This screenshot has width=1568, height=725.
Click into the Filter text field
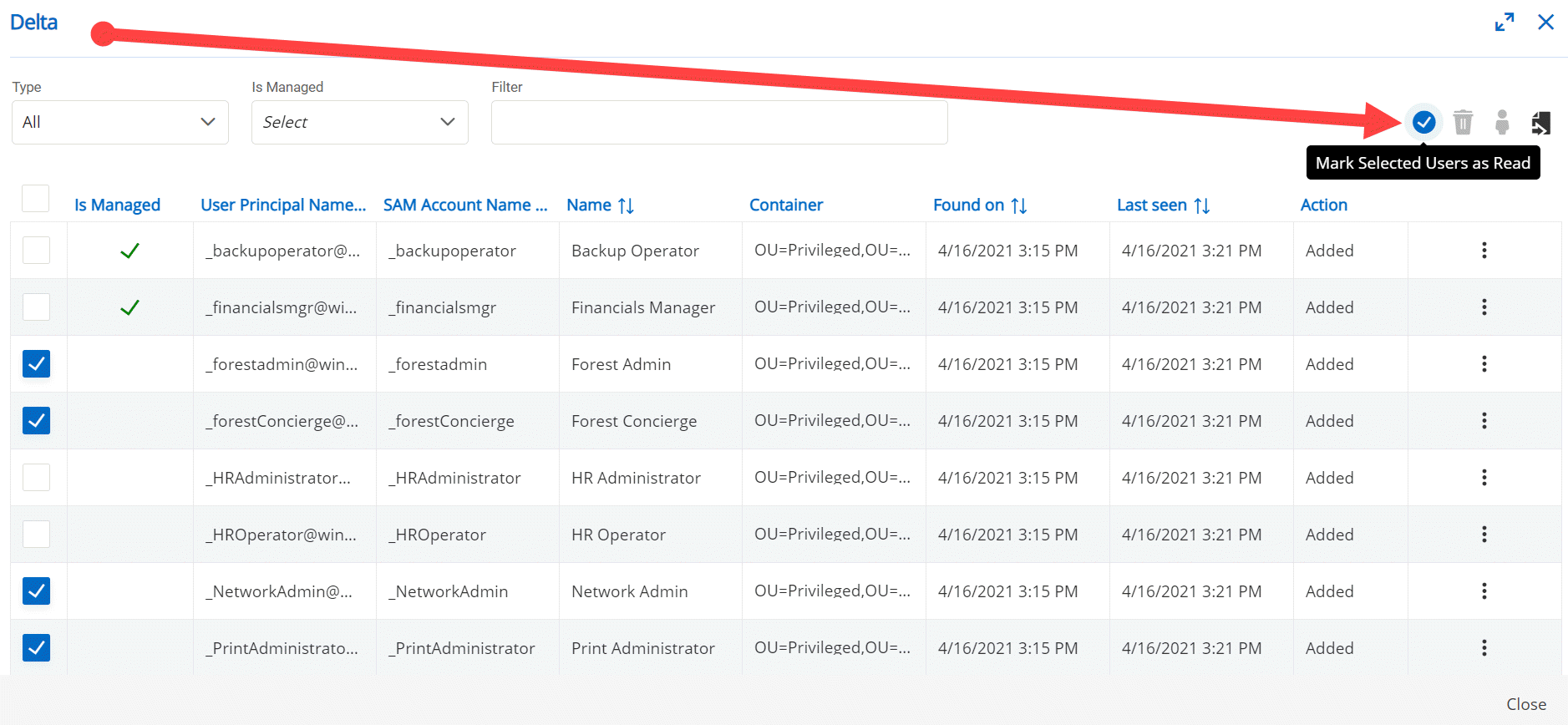718,123
